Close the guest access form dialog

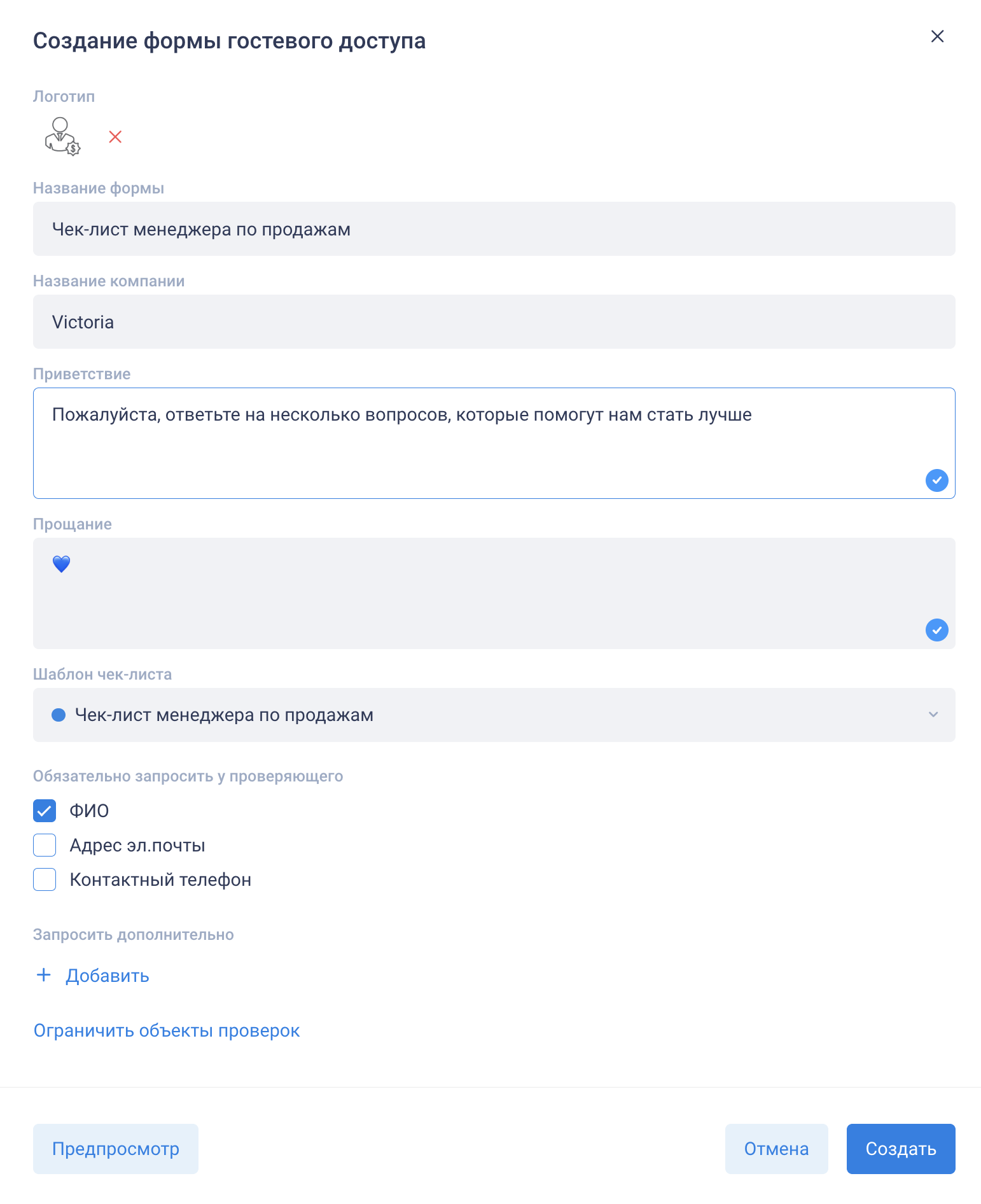coord(936,37)
